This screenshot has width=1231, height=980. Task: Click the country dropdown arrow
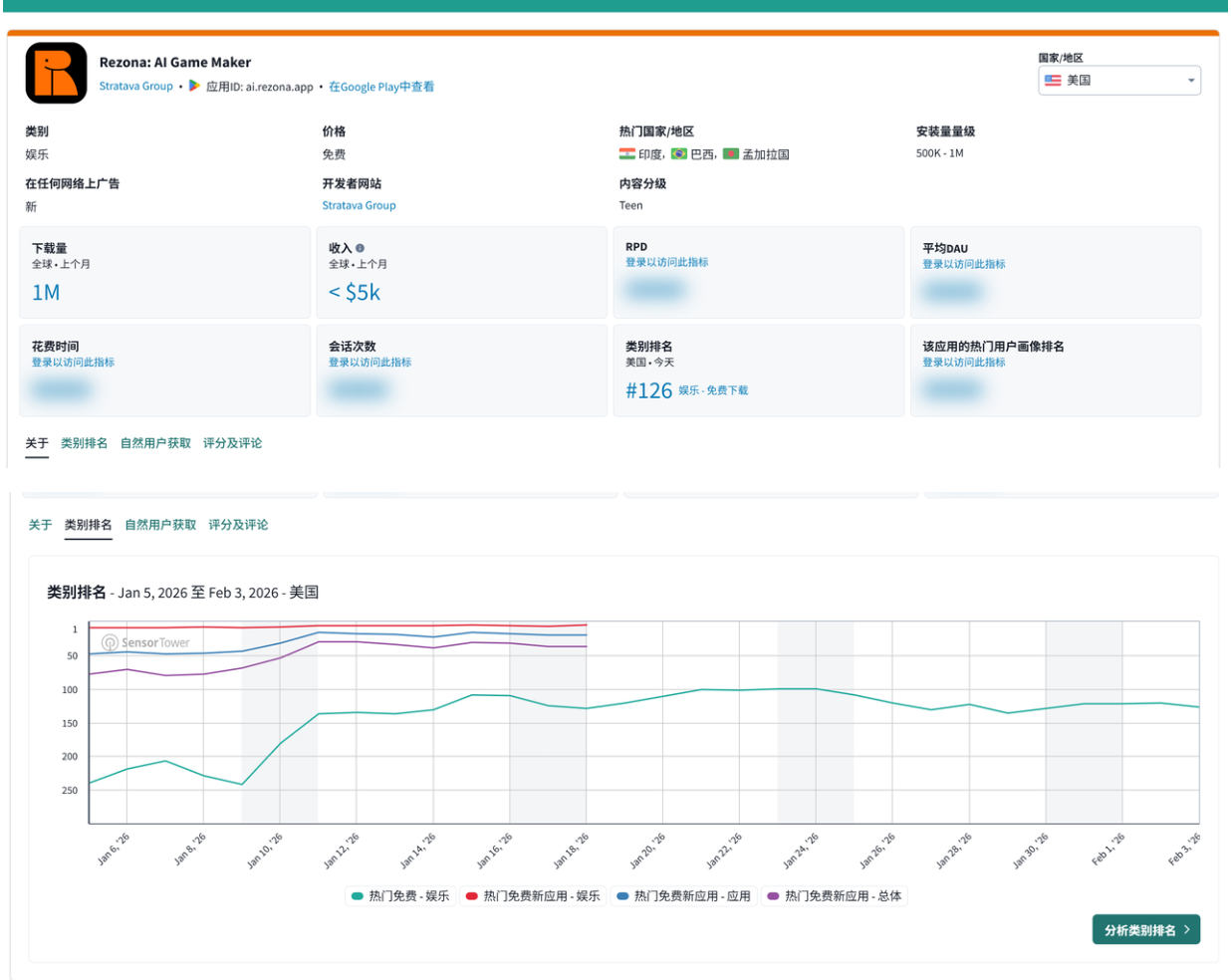coord(1191,81)
